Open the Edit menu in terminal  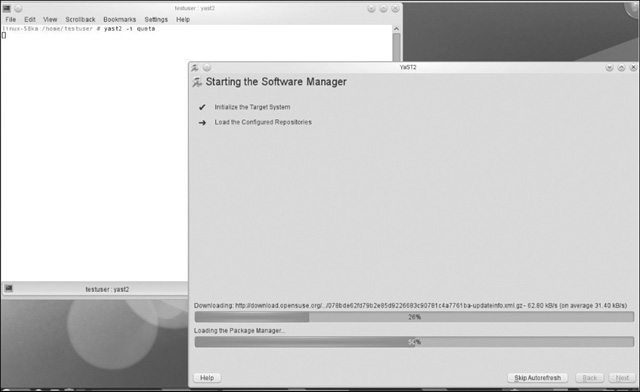point(30,19)
